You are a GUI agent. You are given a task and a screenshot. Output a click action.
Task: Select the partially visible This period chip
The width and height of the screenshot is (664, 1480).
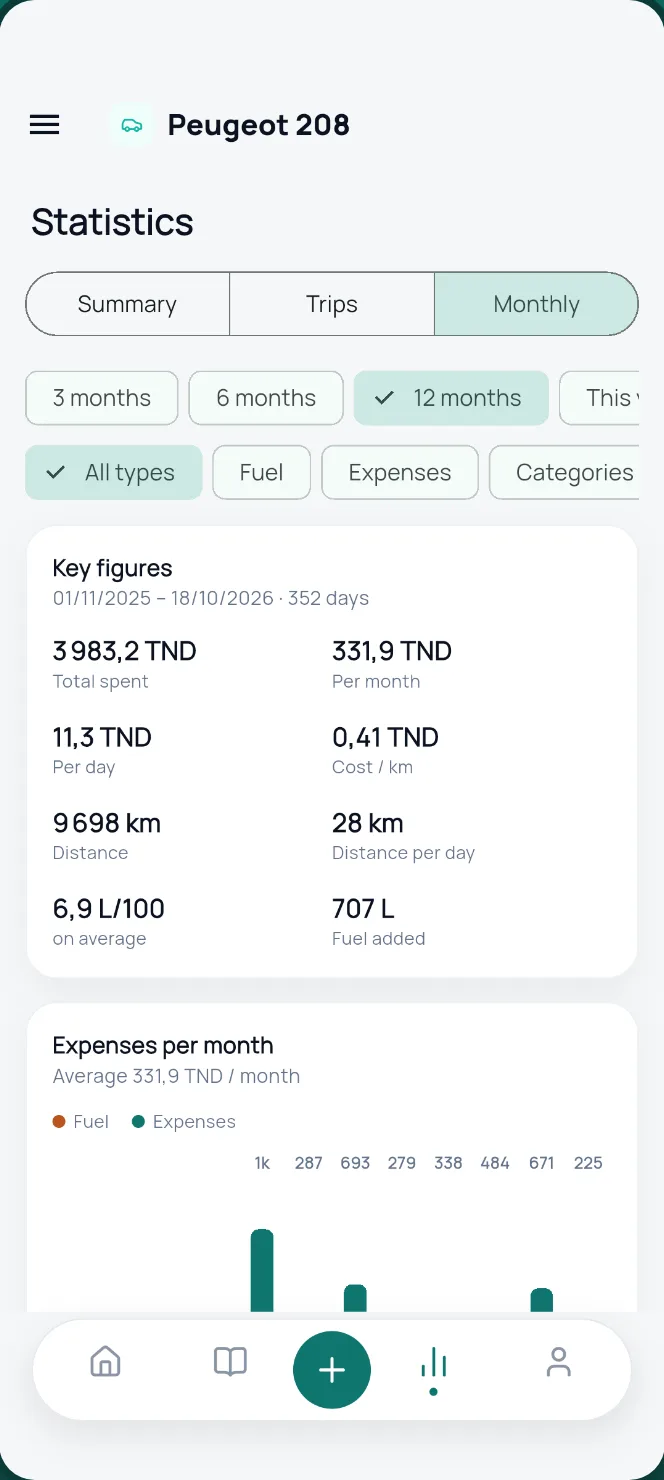600,398
